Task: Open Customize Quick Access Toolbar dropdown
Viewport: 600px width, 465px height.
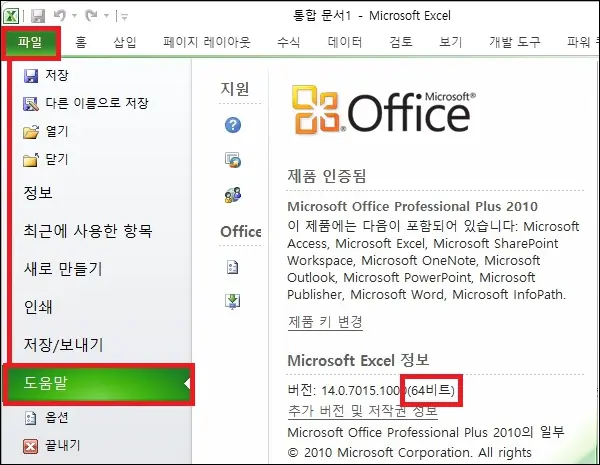Action: click(124, 16)
